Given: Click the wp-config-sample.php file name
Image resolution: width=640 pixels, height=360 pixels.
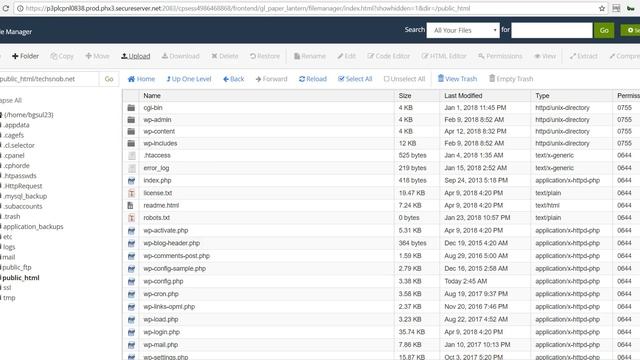Looking at the screenshot, I should [x=174, y=269].
